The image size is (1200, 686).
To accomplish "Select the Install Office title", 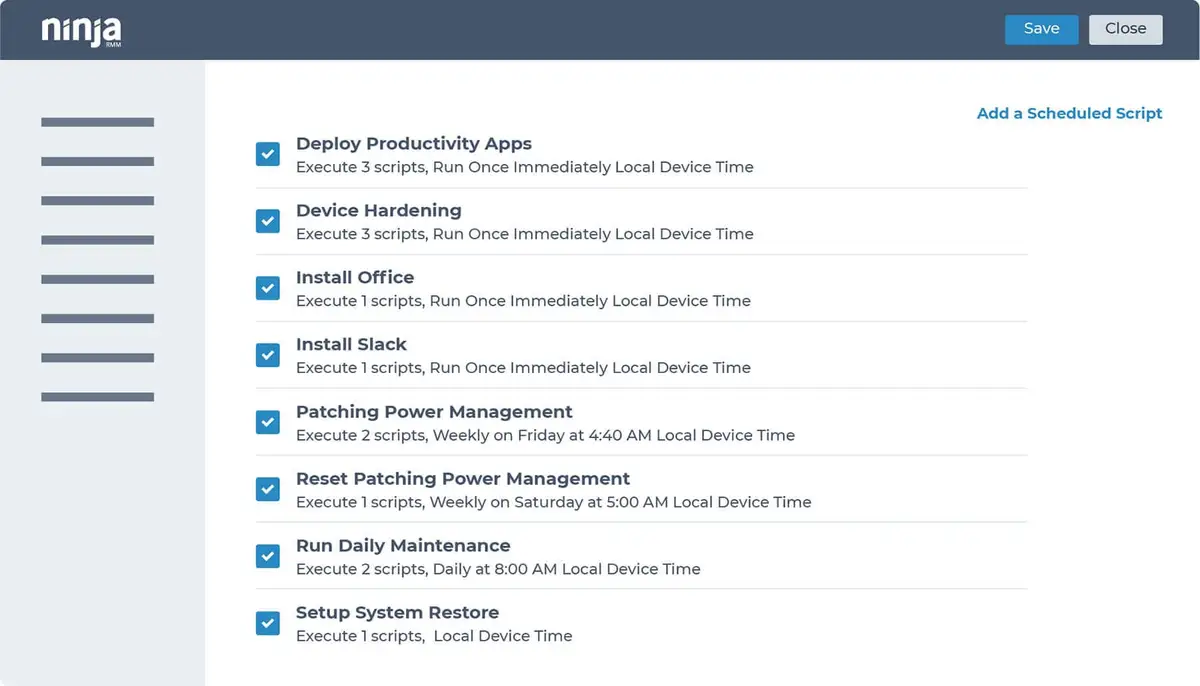I will pyautogui.click(x=355, y=277).
